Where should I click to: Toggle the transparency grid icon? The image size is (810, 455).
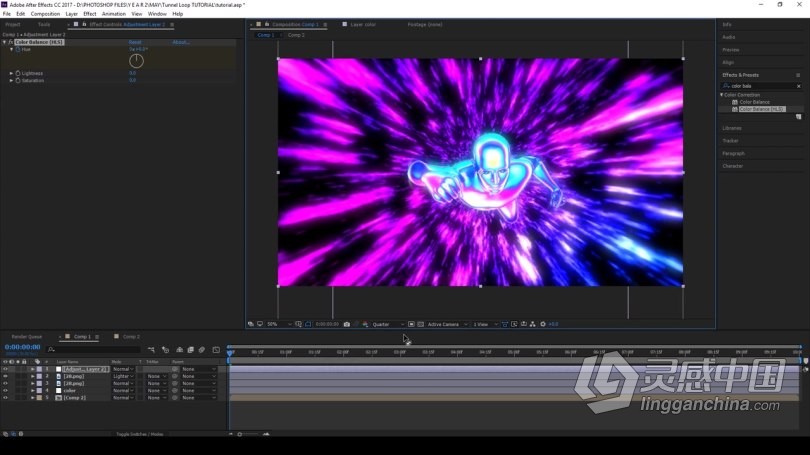(x=420, y=324)
